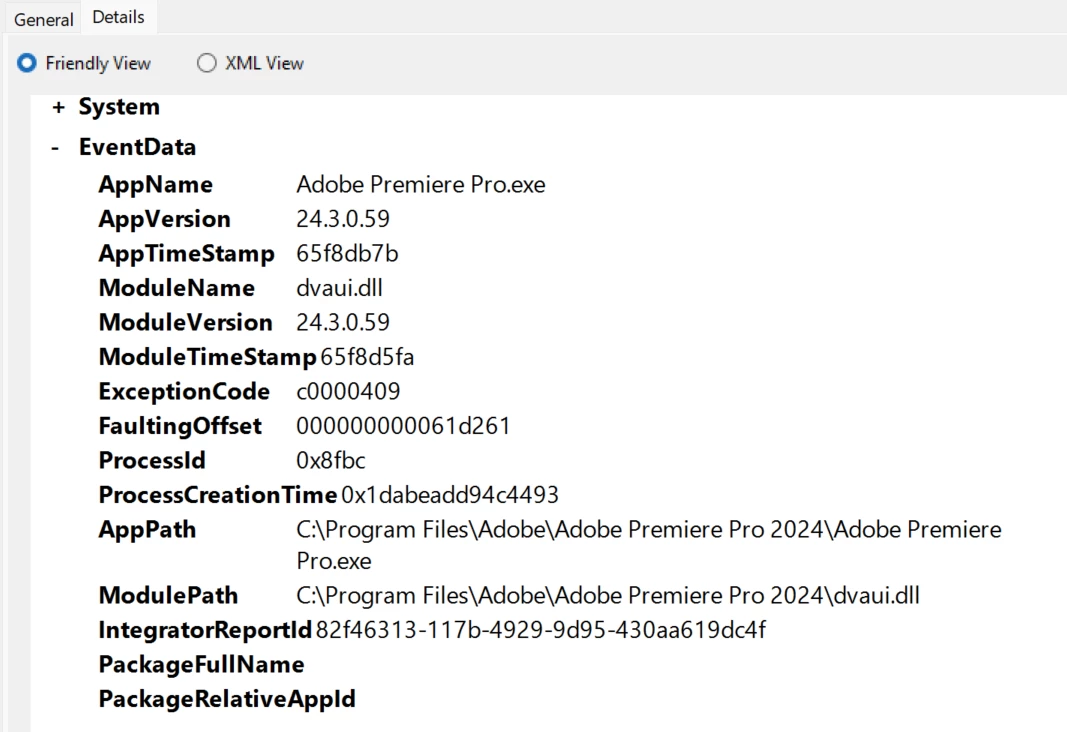Click the IntegratorReportId GUID value

[541, 630]
